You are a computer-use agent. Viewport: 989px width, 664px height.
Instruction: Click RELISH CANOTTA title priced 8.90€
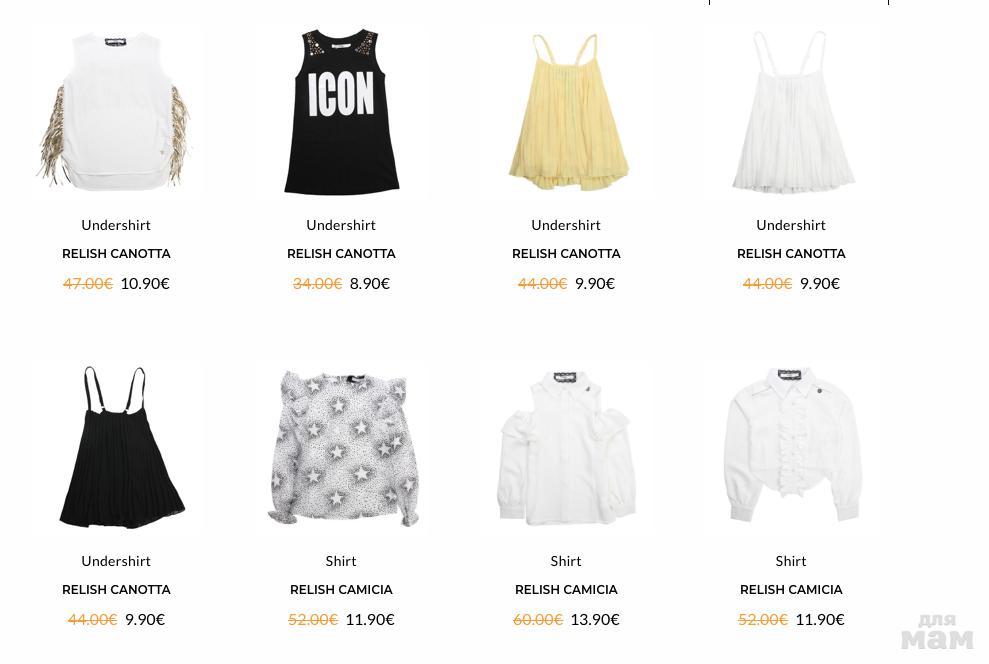(341, 253)
